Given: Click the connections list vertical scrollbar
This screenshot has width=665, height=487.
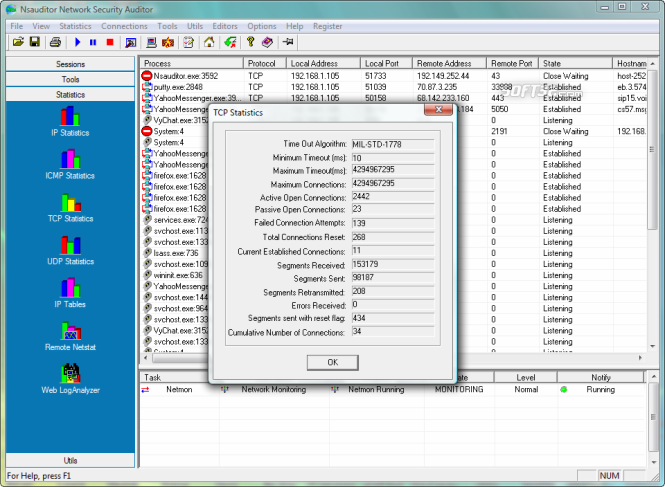Looking at the screenshot, I should [x=652, y=148].
